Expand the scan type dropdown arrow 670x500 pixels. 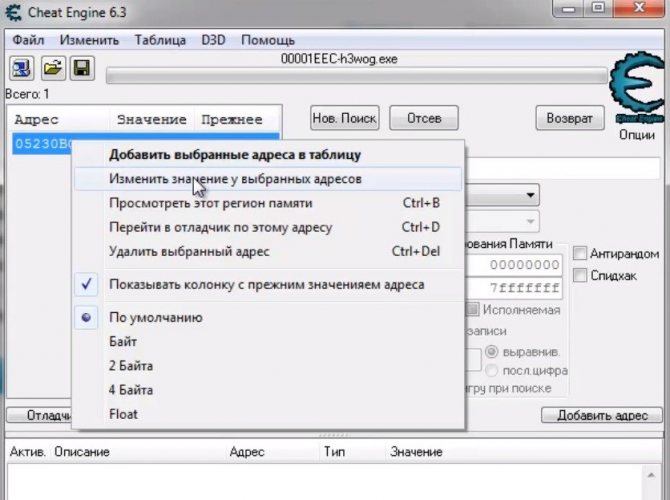coord(530,195)
